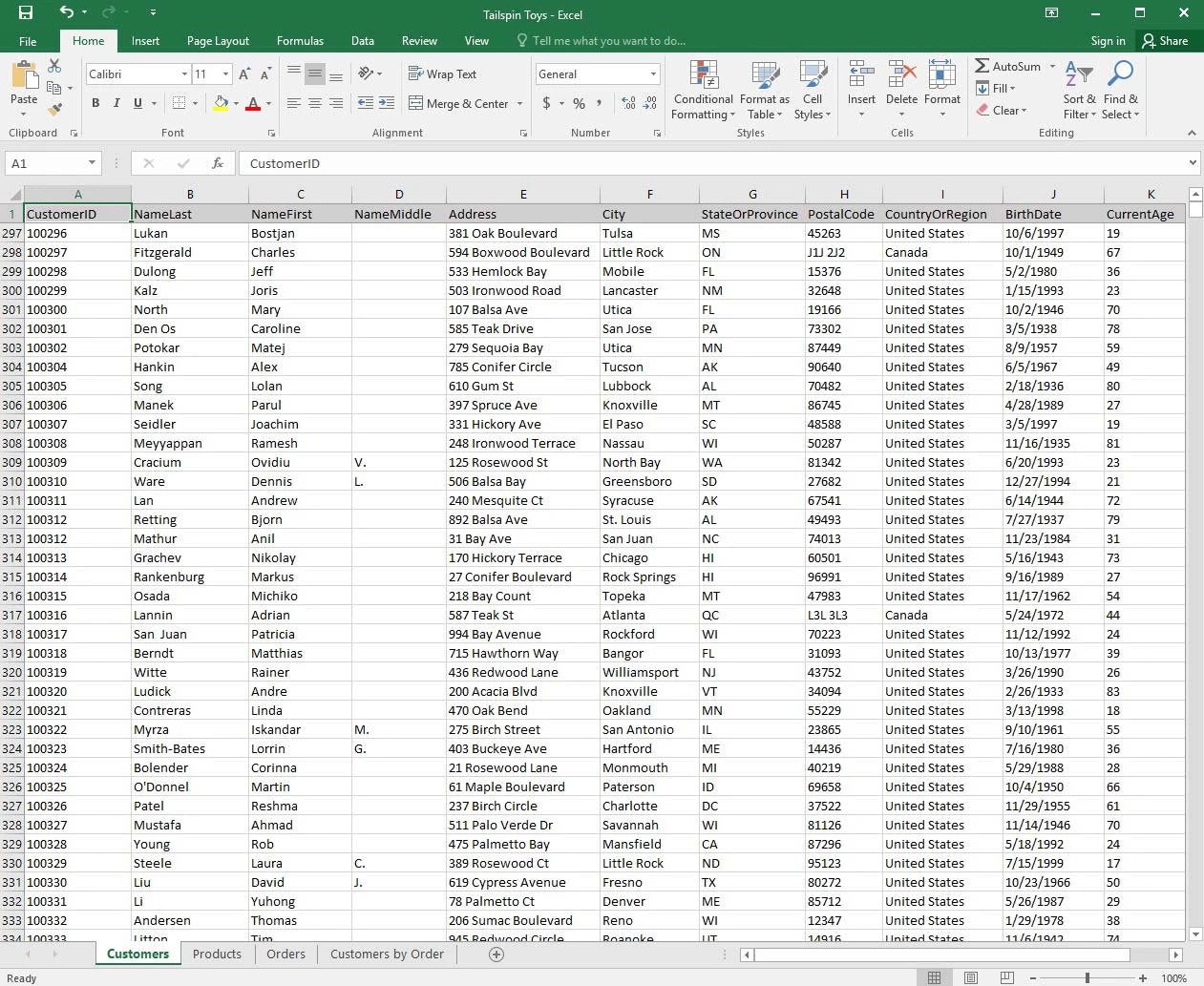Add a new sheet with the plus icon
1204x986 pixels.
point(496,955)
